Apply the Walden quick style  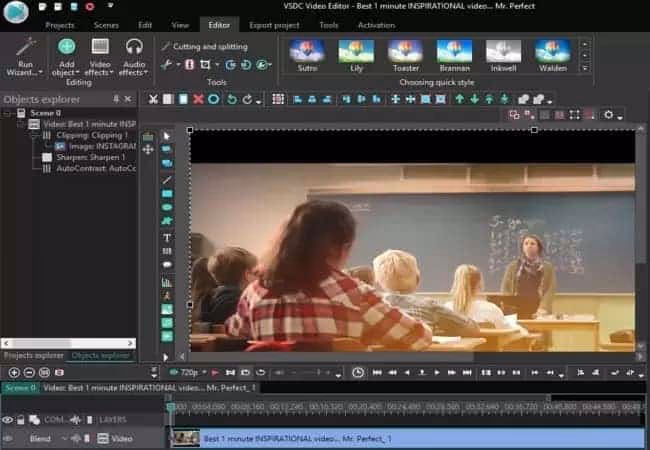pos(553,56)
